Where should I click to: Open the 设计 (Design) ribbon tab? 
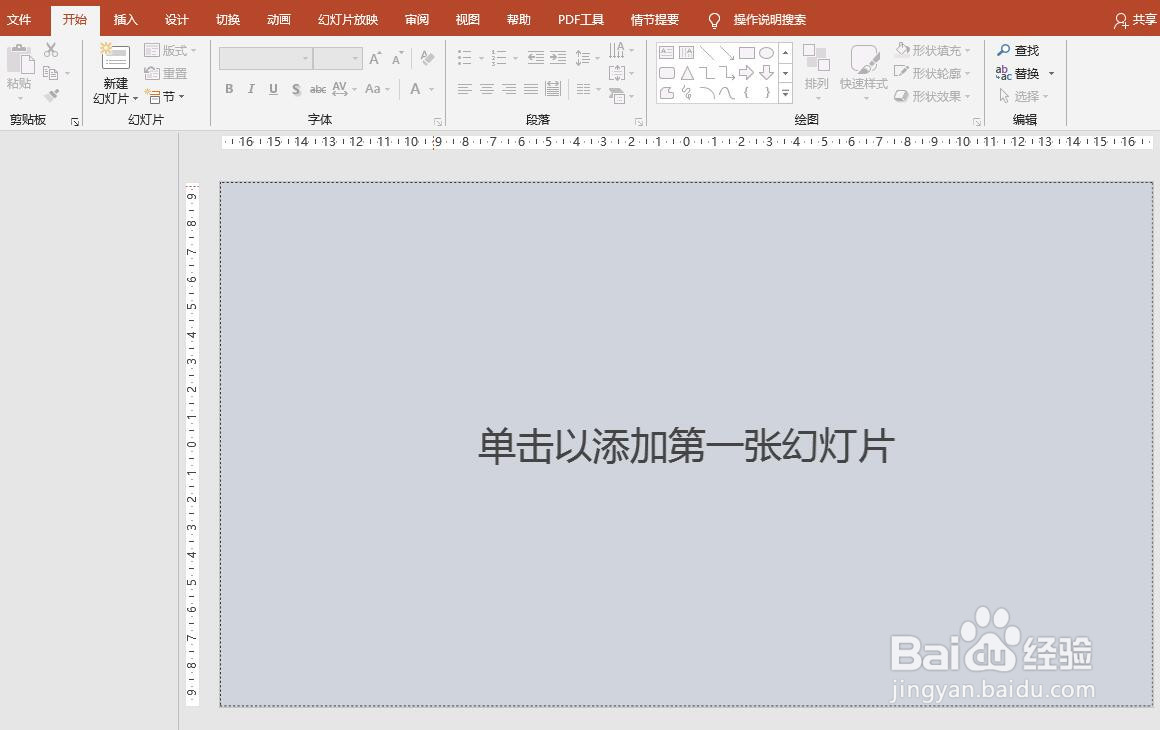tap(177, 19)
